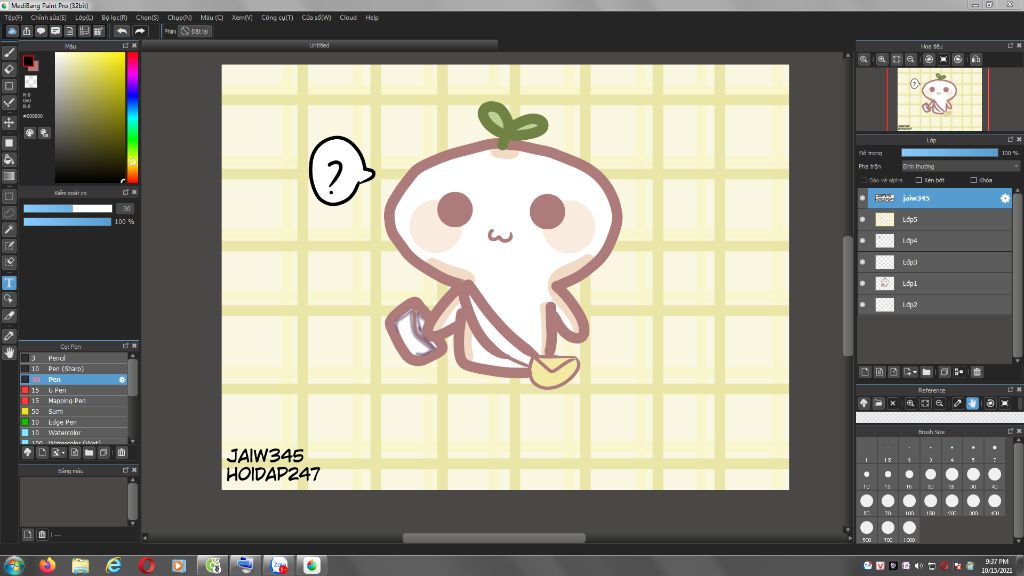Click the Undo arrow in toolbar
This screenshot has width=1024, height=576.
pyautogui.click(x=122, y=31)
